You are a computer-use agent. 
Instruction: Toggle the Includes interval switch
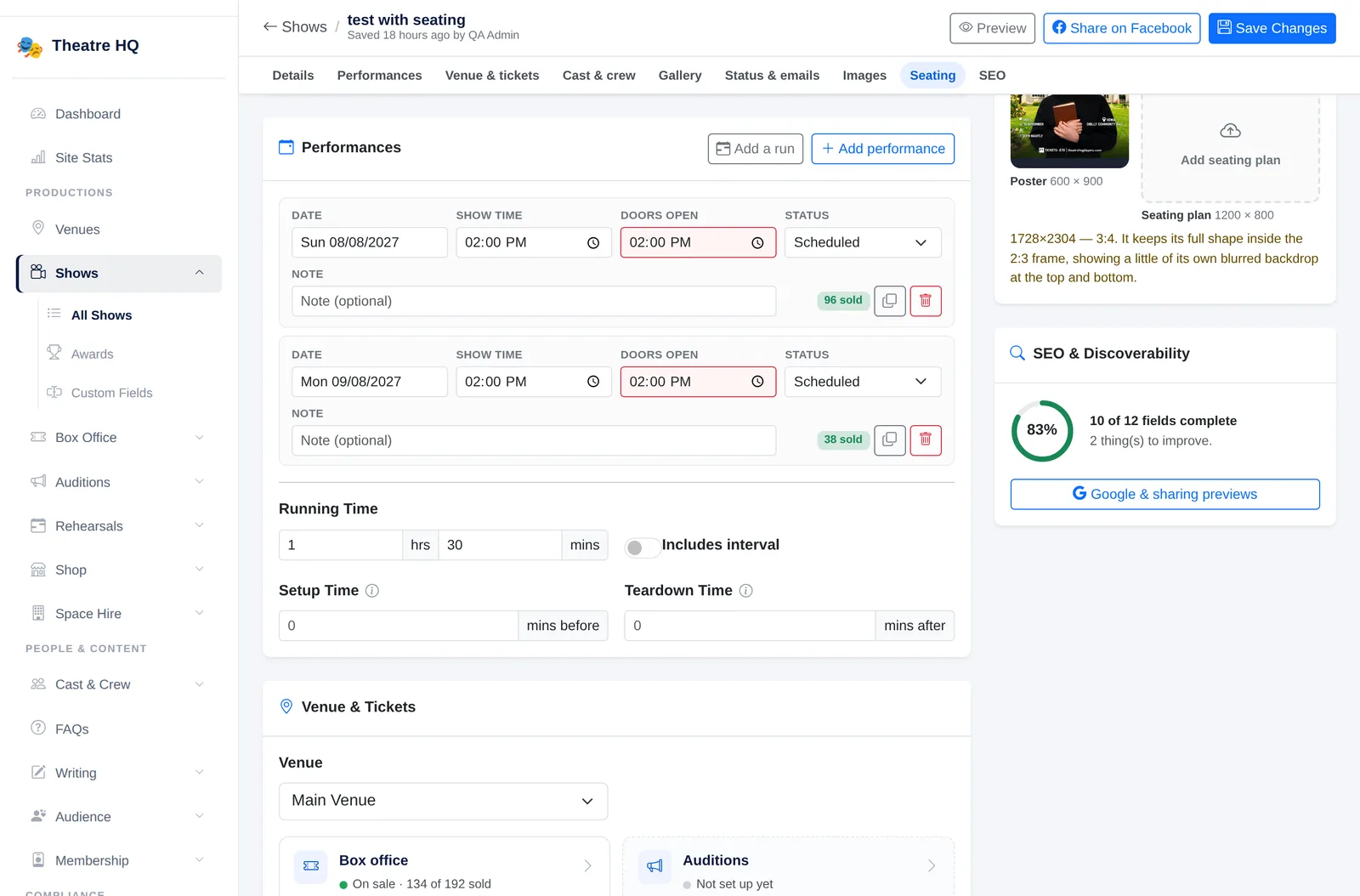pos(642,547)
